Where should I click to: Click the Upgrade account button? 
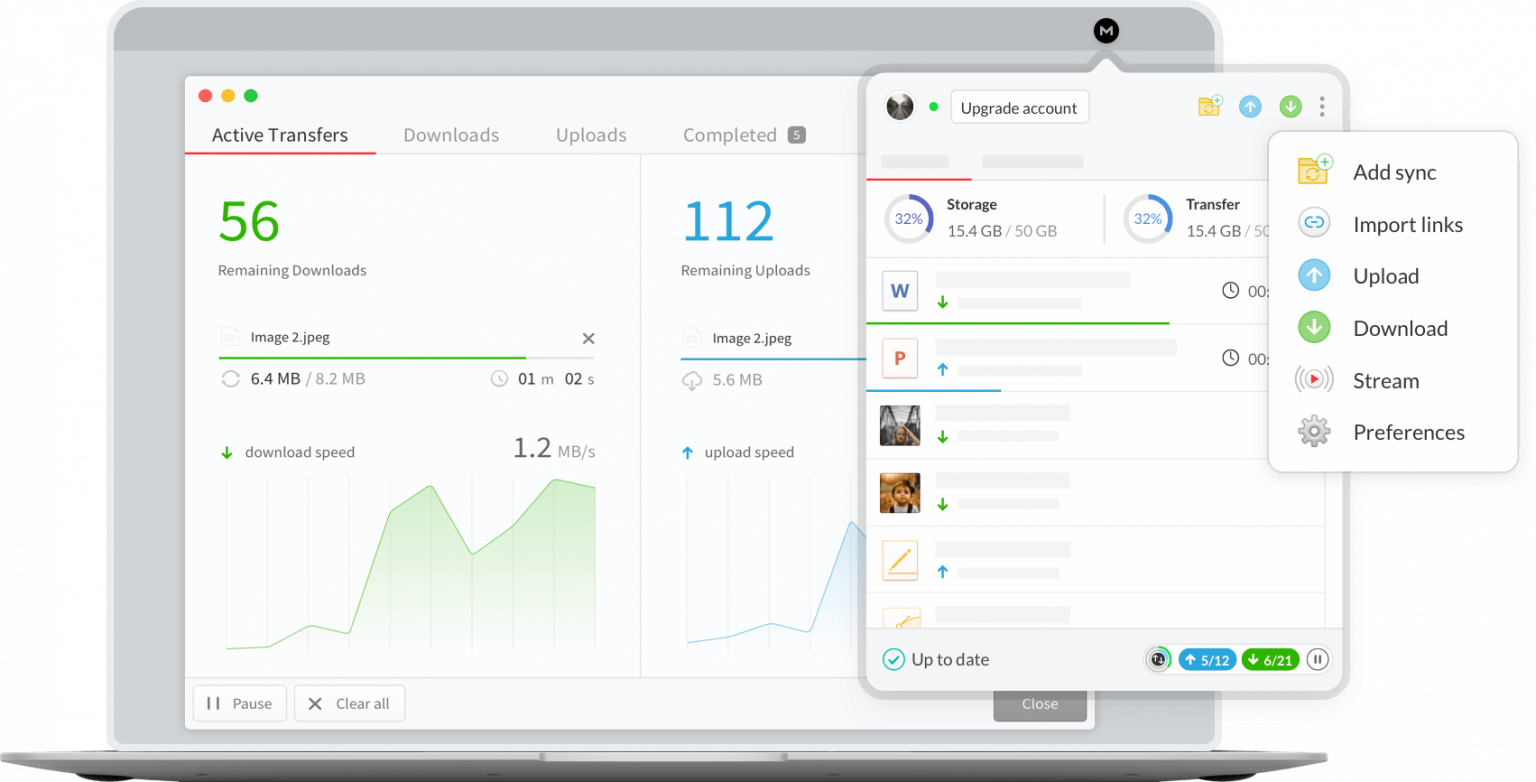pos(1019,107)
